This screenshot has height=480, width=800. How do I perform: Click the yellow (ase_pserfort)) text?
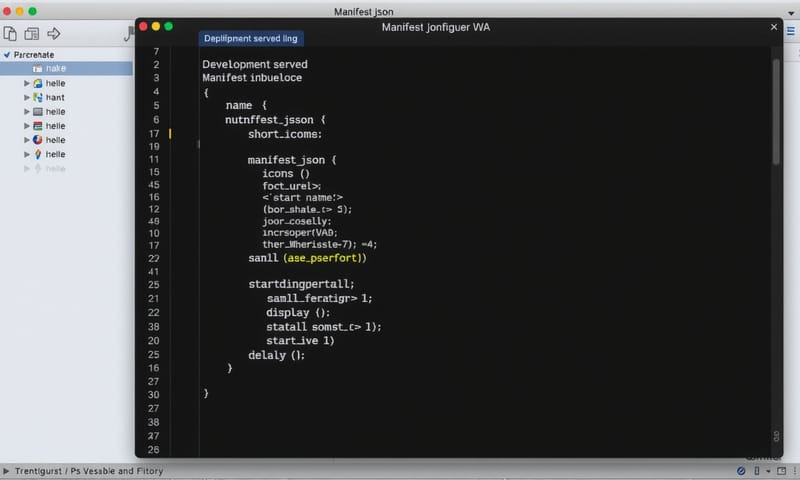click(x=324, y=258)
